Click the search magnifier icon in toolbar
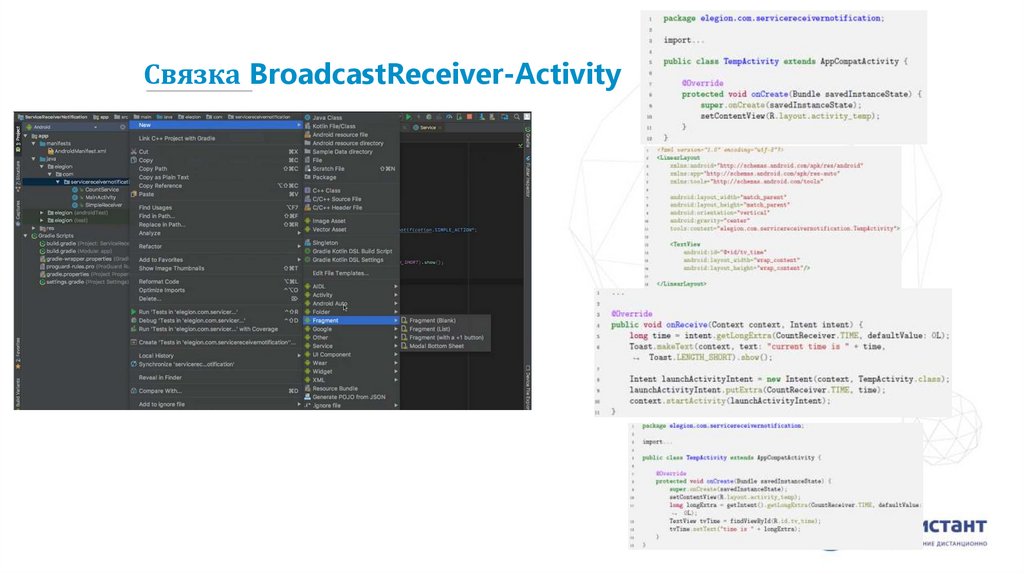Viewport: 1024px width, 574px height. tap(516, 117)
